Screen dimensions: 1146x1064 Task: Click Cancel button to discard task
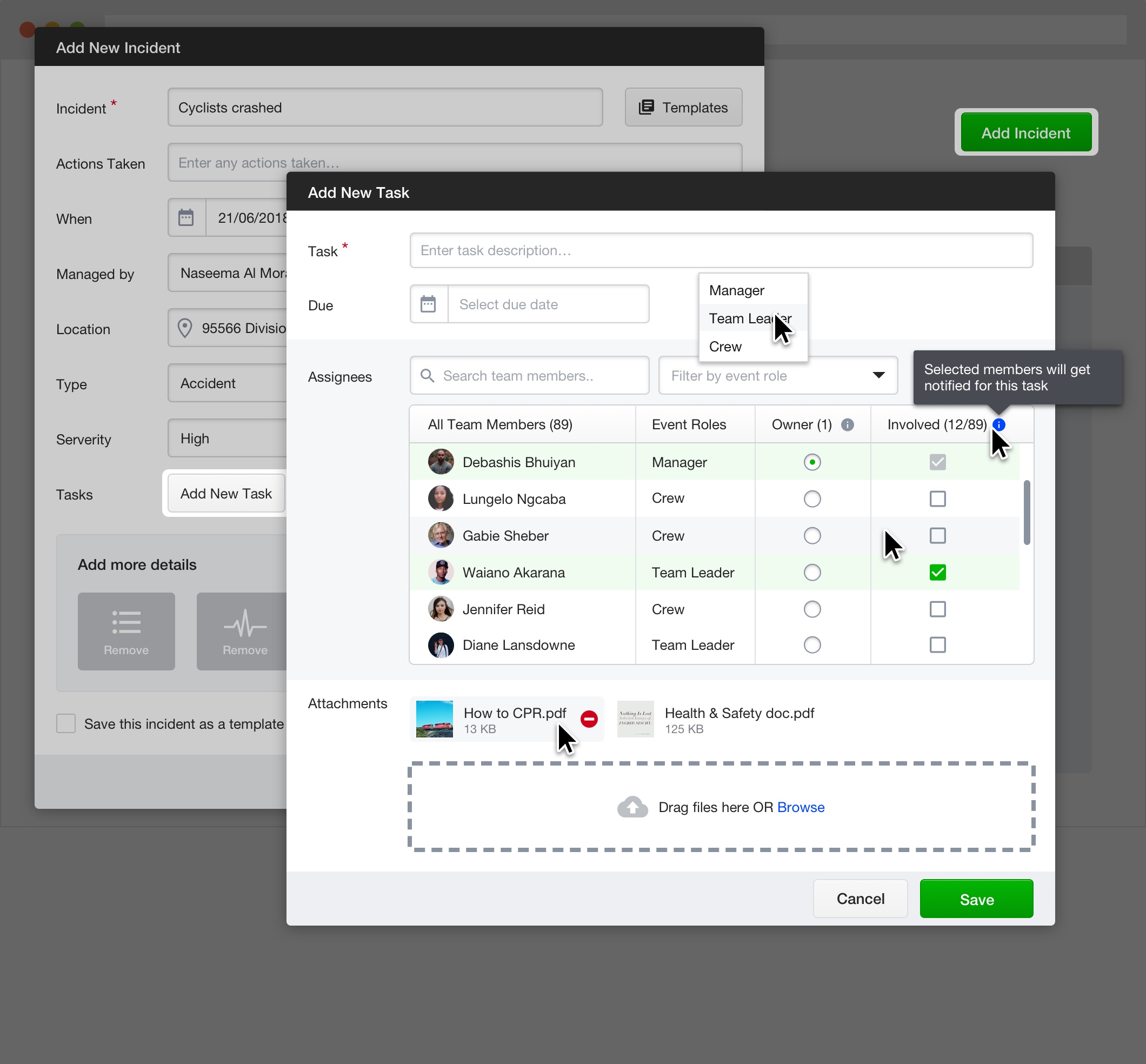point(860,898)
